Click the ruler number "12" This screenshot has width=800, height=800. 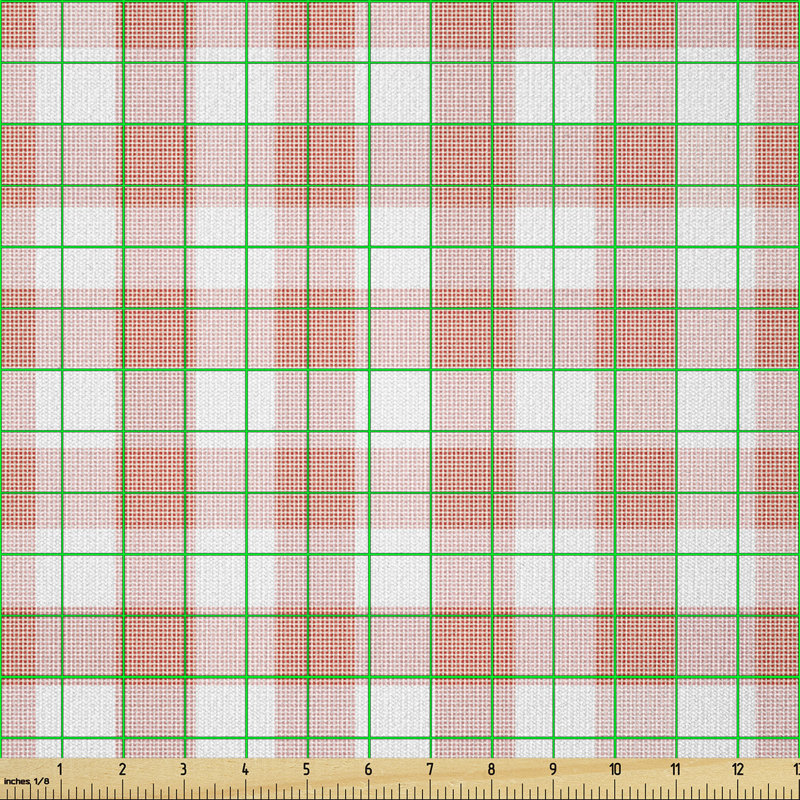(738, 769)
